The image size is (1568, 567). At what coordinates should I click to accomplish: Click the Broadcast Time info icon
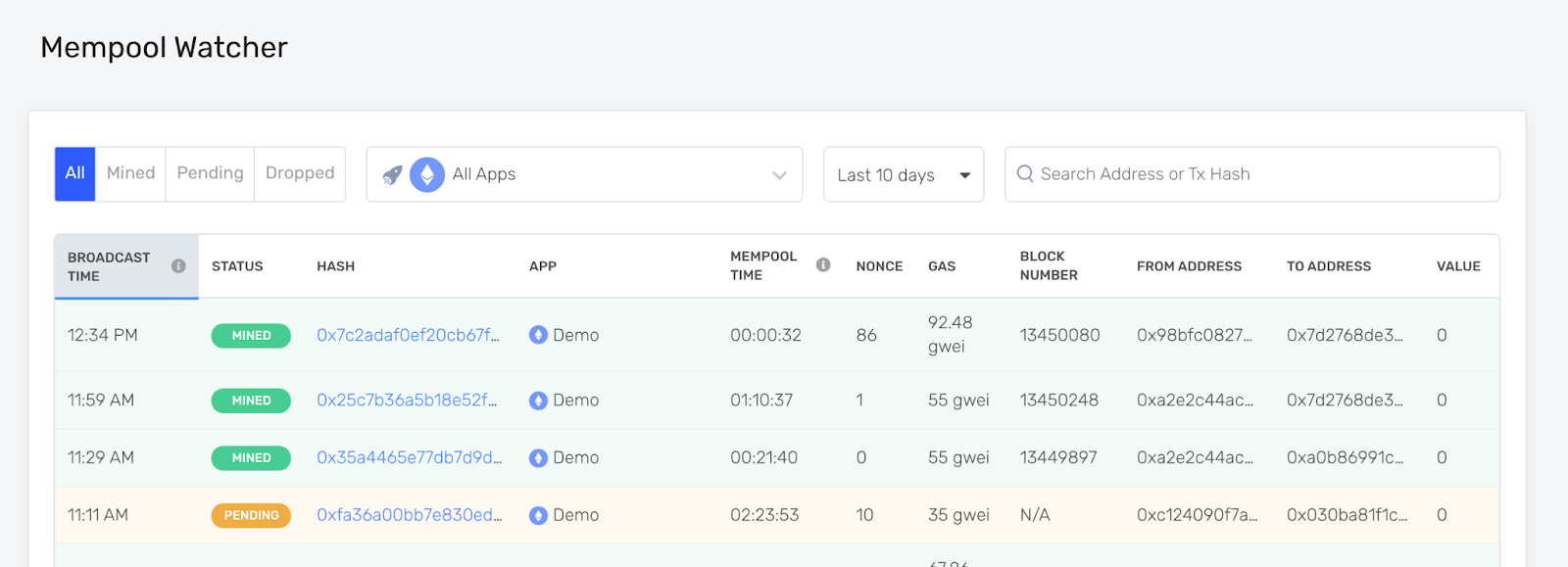point(178,265)
